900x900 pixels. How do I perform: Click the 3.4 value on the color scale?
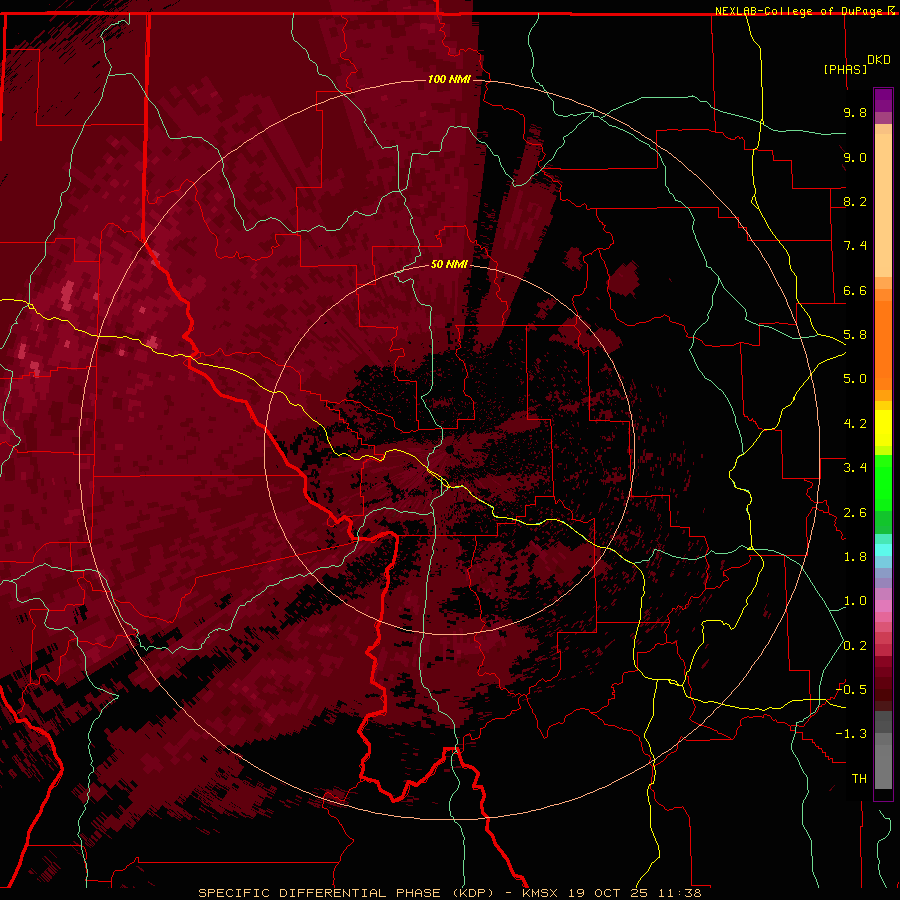coord(855,468)
